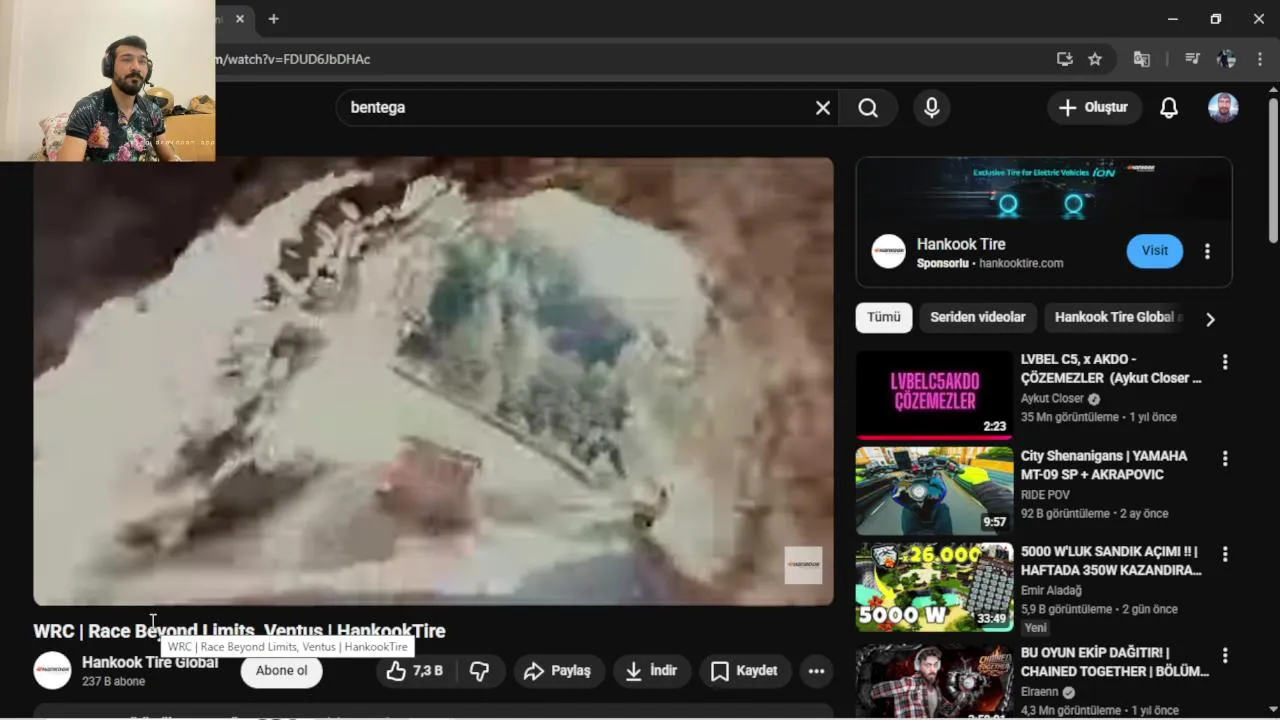Clear the bentega search text
1280x720 pixels.
[x=822, y=108]
